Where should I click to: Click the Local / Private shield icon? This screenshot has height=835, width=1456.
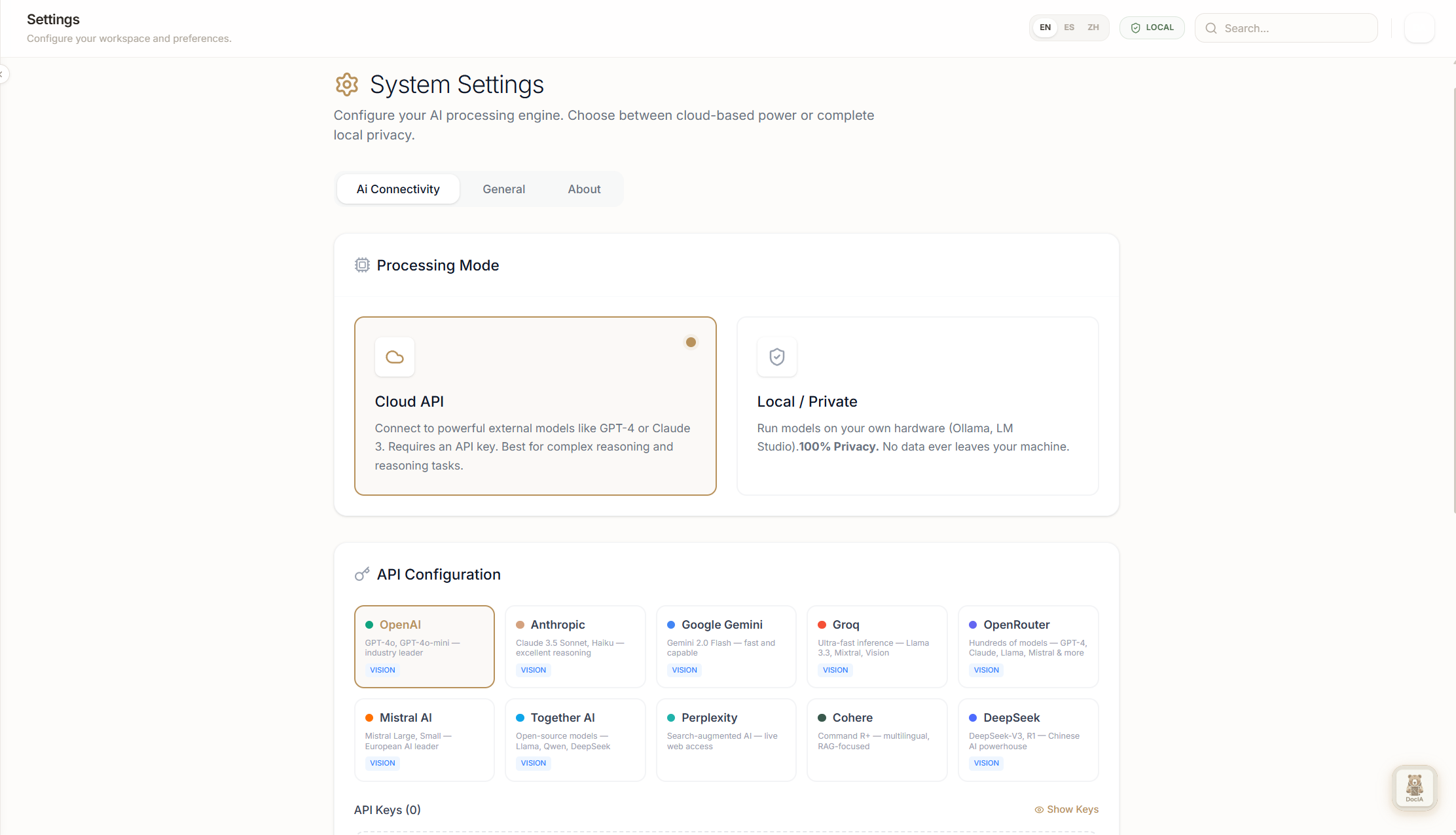pos(777,357)
